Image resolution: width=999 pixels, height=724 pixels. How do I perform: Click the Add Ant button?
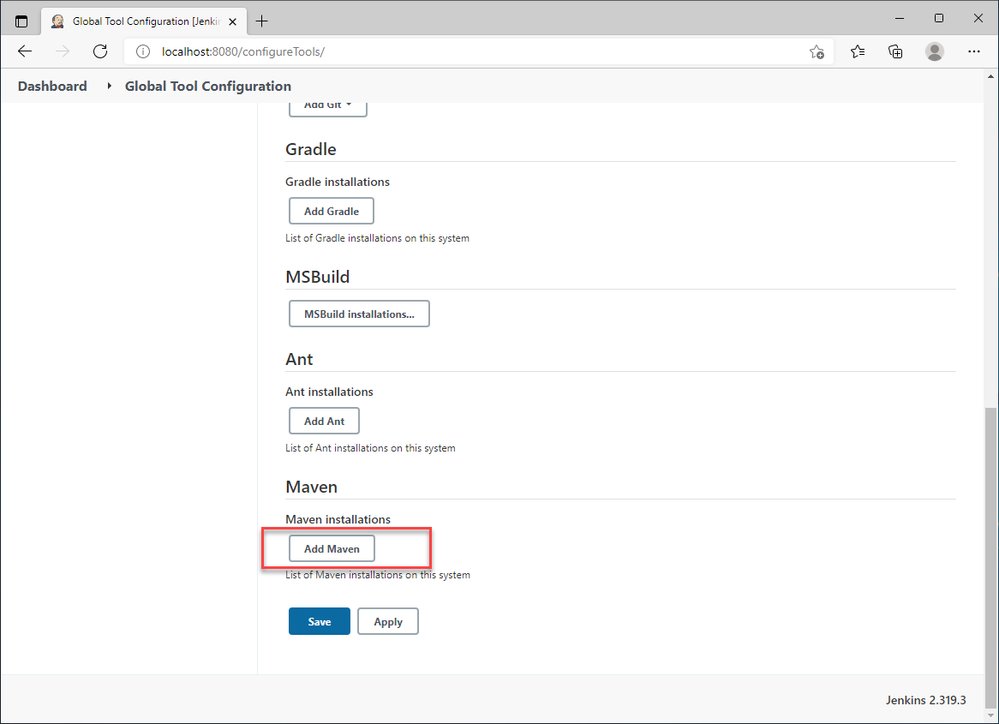(324, 421)
